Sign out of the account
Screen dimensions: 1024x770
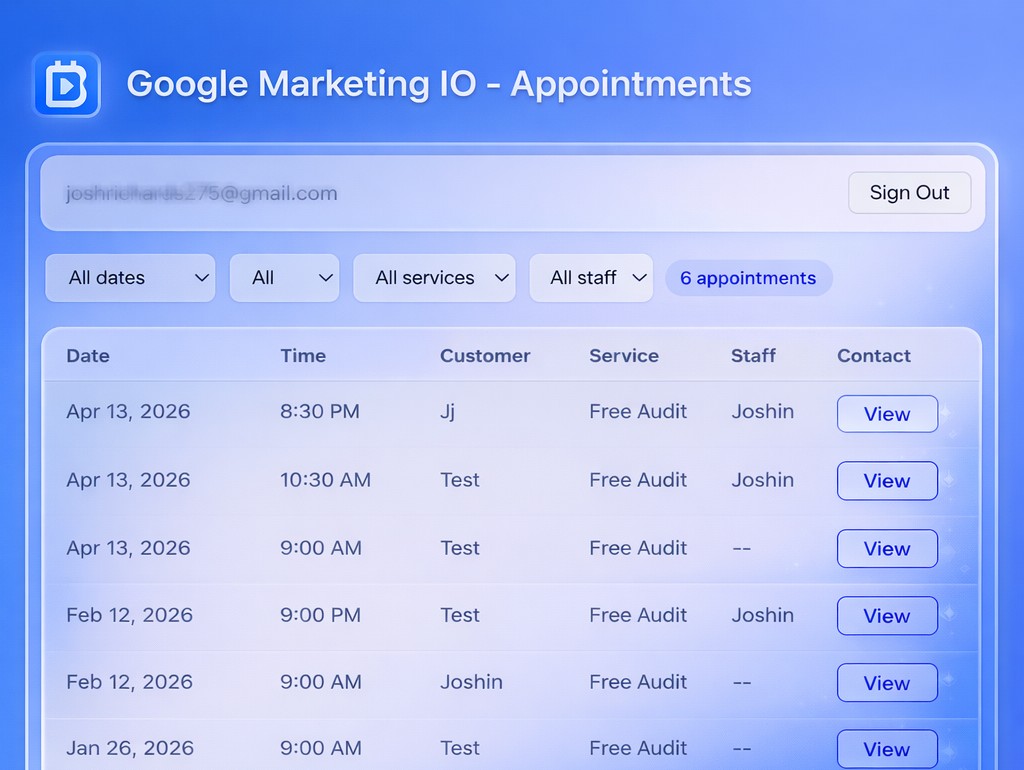[909, 193]
